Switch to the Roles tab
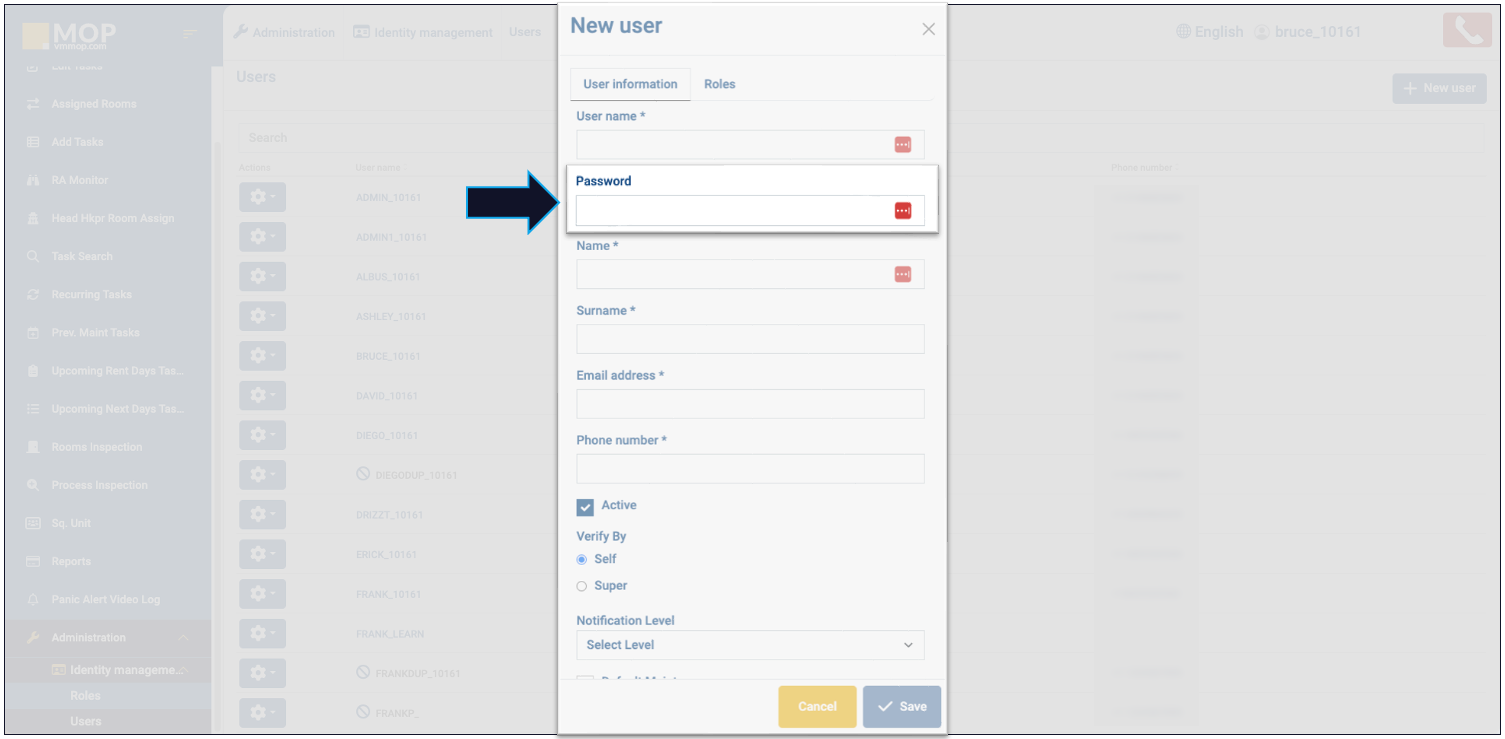This screenshot has height=739, width=1505. [x=719, y=84]
